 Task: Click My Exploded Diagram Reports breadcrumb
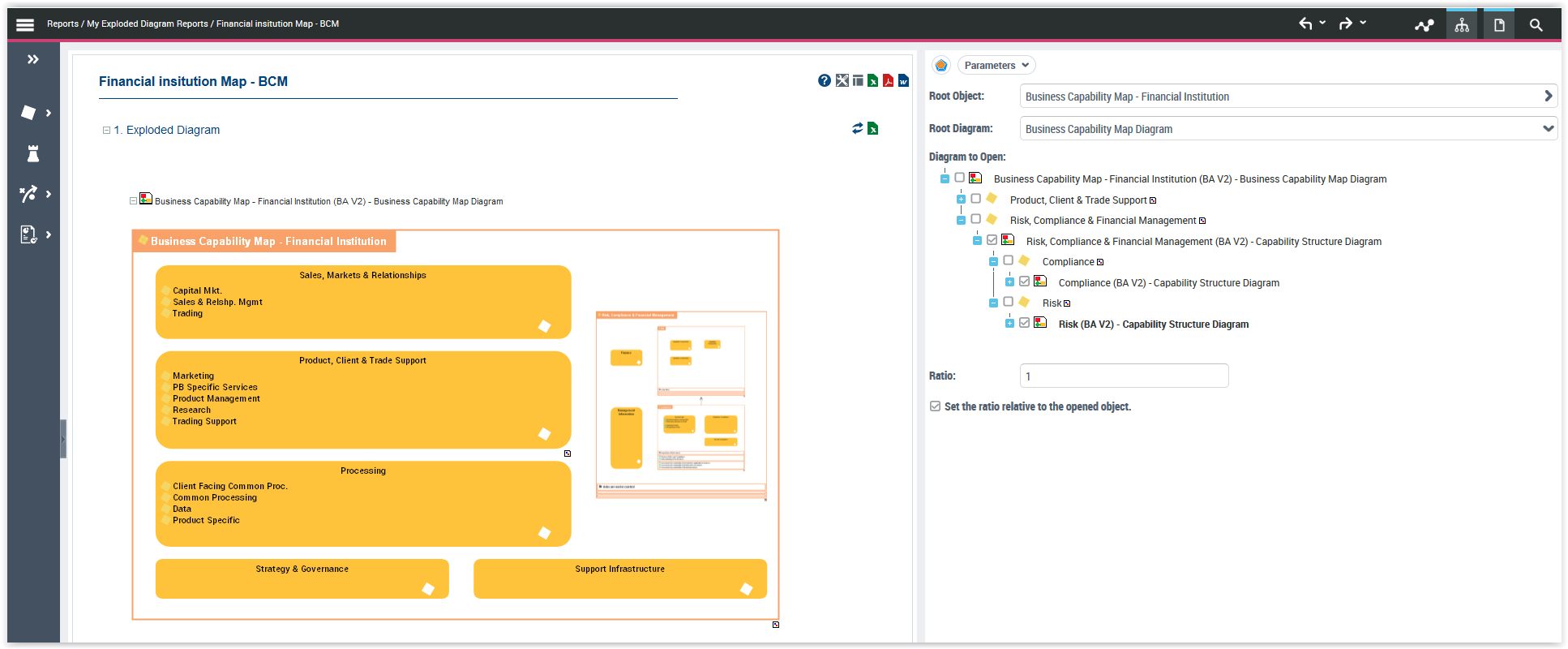coord(148,24)
